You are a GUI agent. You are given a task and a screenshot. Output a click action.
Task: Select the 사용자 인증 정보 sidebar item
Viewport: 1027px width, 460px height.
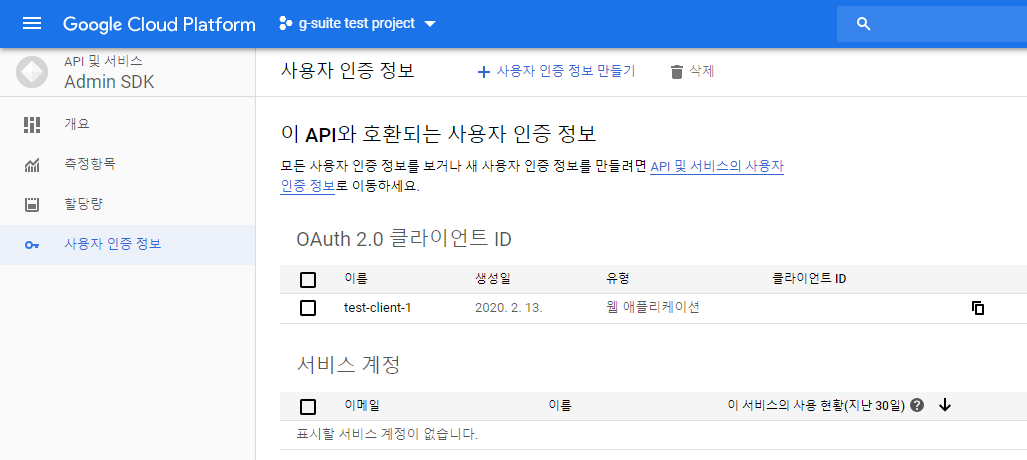tap(127, 244)
